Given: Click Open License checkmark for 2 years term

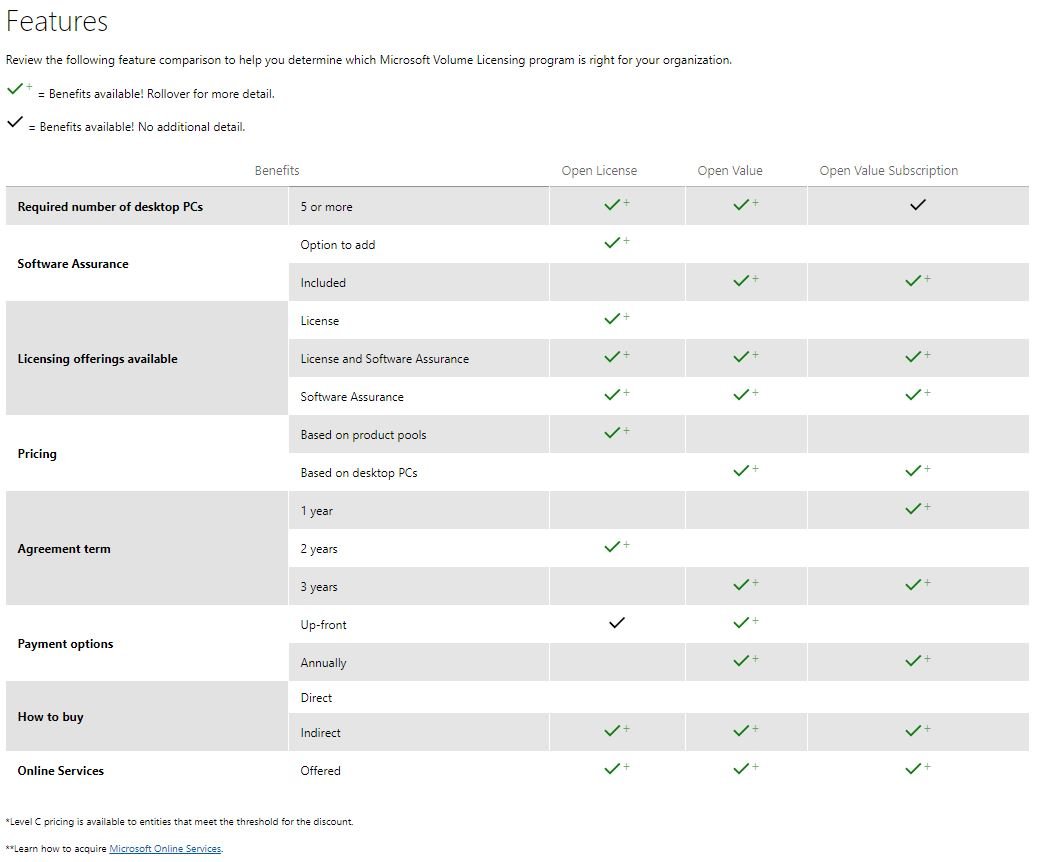Looking at the screenshot, I should [x=615, y=547].
